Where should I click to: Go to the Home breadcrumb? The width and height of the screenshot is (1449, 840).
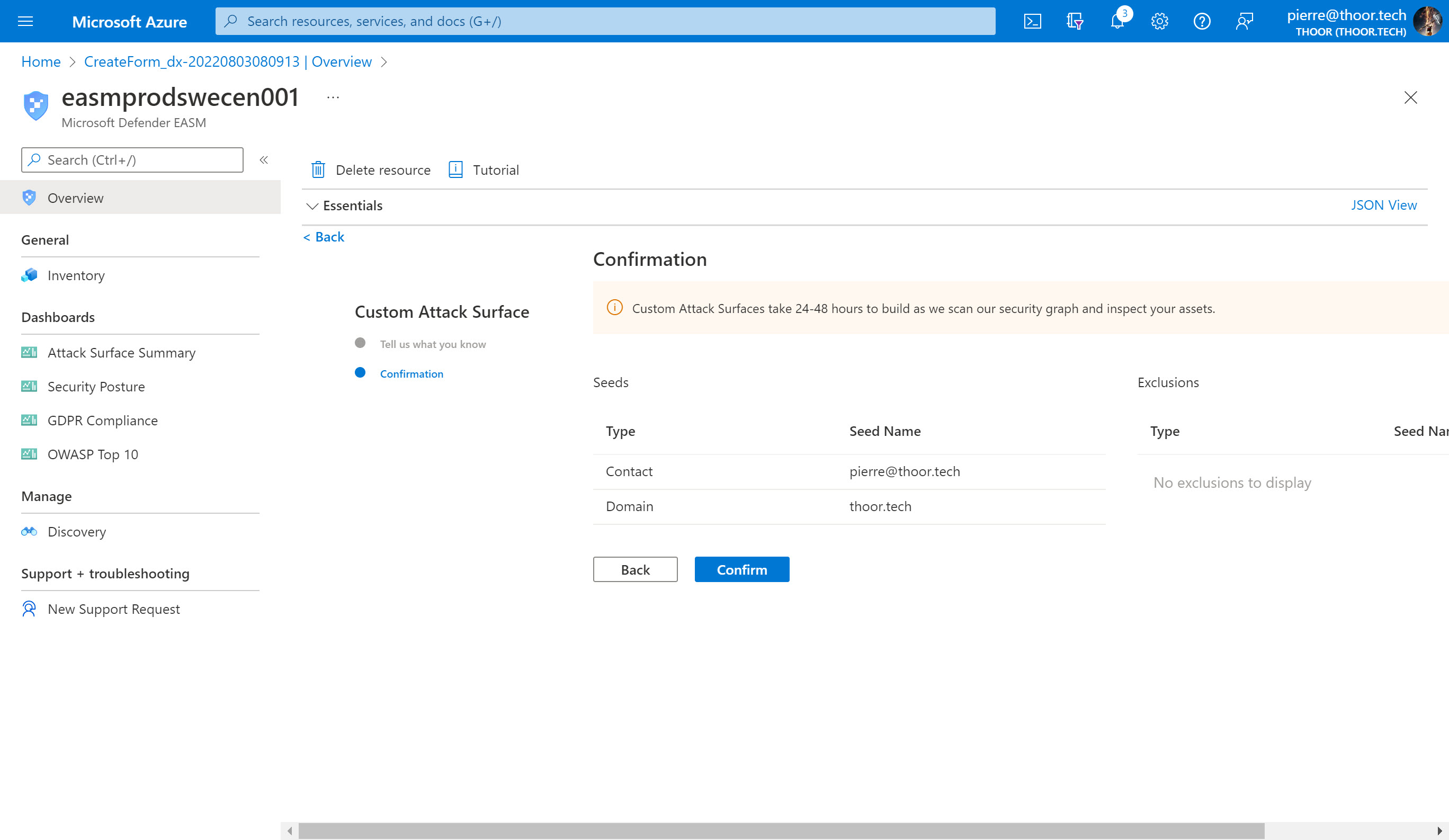coord(41,61)
